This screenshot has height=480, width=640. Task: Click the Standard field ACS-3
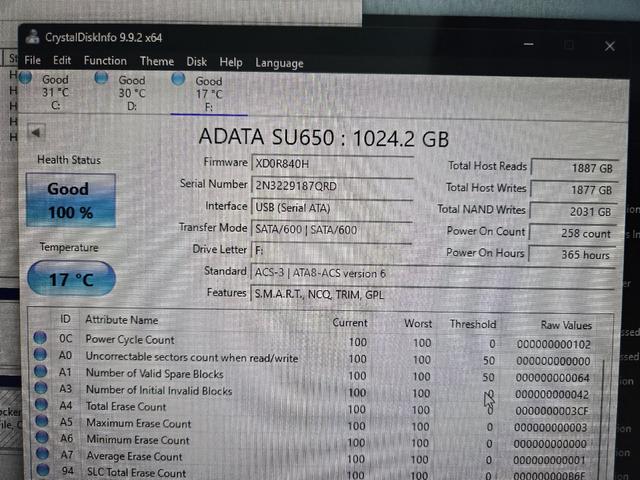pyautogui.click(x=433, y=273)
